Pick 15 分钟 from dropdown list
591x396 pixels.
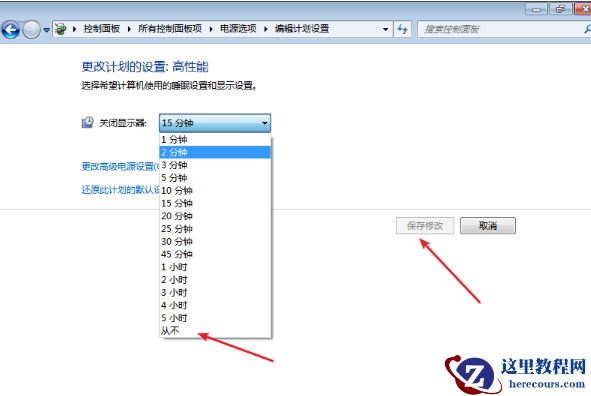pos(215,203)
